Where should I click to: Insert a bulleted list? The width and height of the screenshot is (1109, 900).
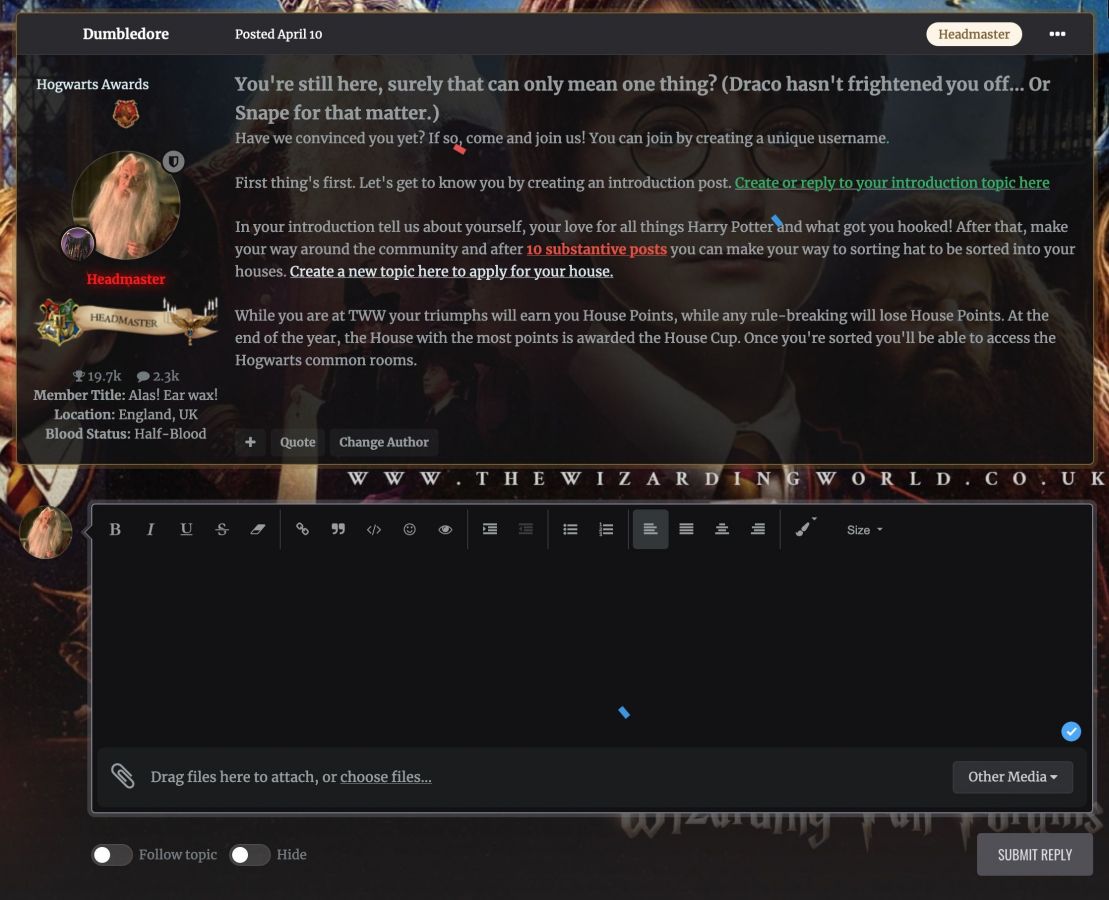(570, 529)
